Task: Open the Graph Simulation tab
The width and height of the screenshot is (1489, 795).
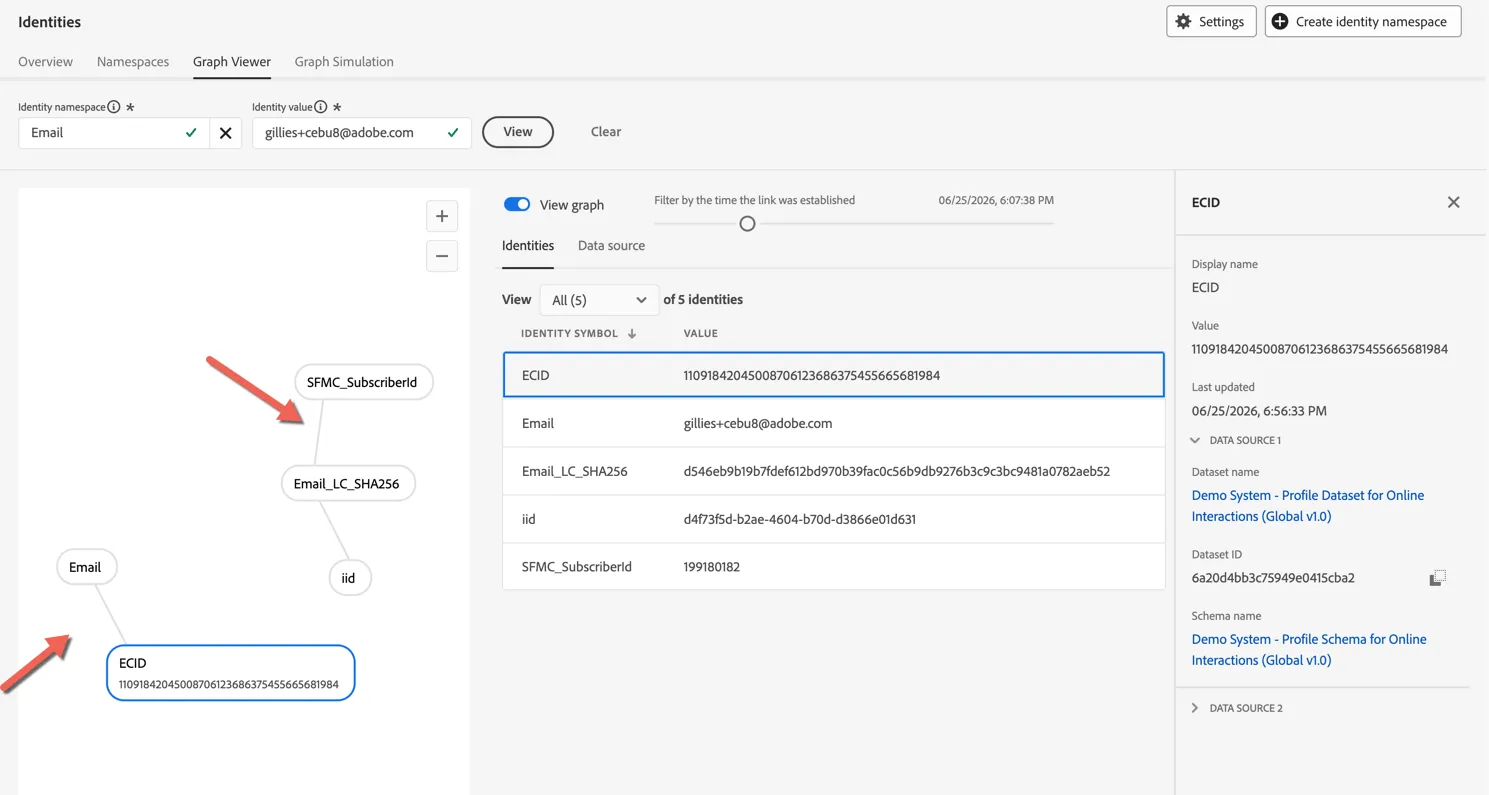Action: click(x=344, y=62)
